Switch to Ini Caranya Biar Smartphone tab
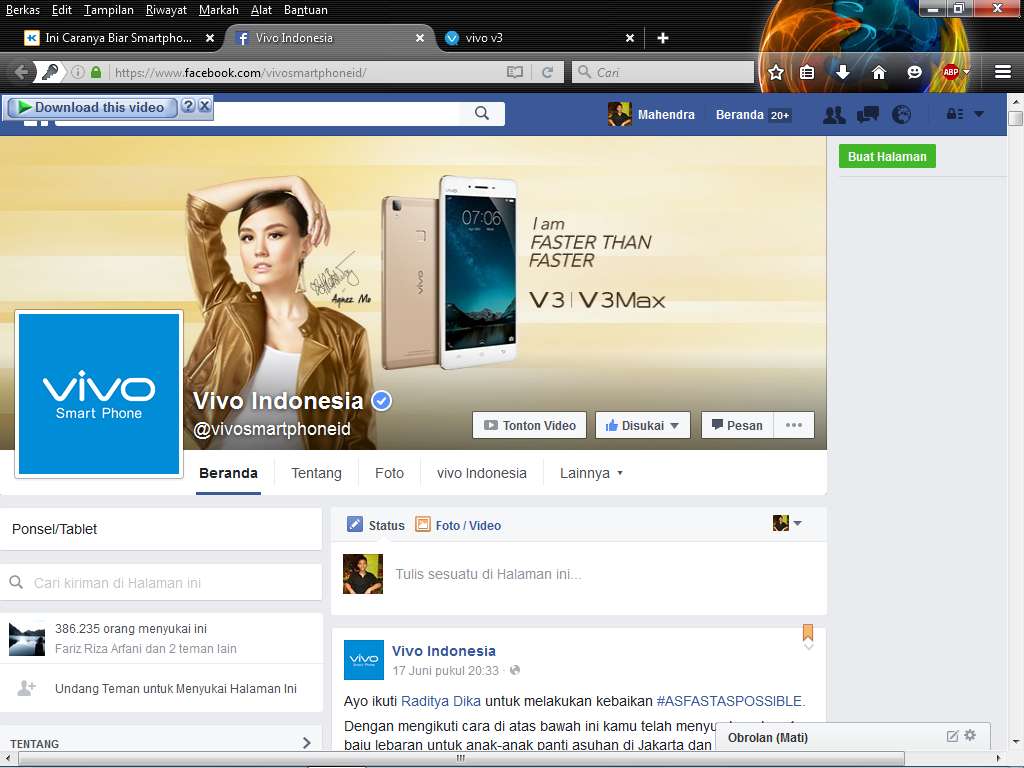 pyautogui.click(x=118, y=39)
